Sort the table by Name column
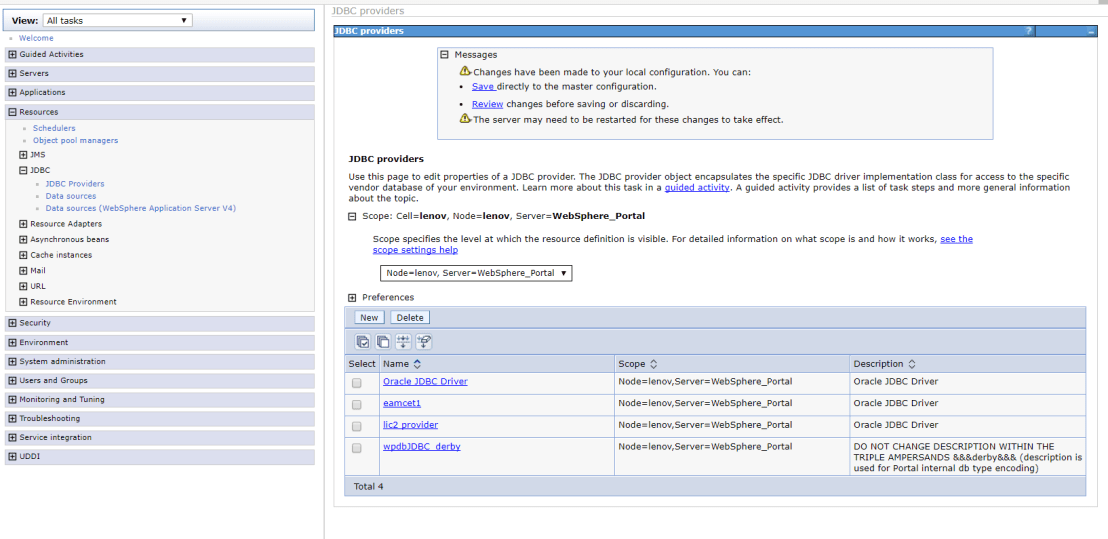 pyautogui.click(x=417, y=364)
